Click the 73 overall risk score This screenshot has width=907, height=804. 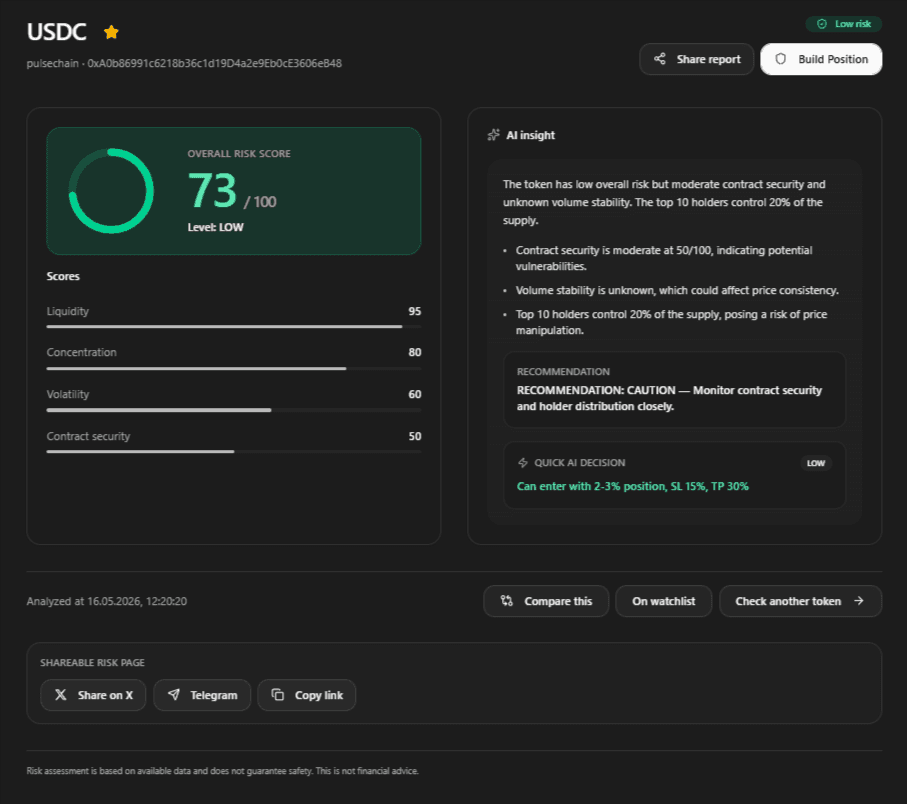(212, 190)
